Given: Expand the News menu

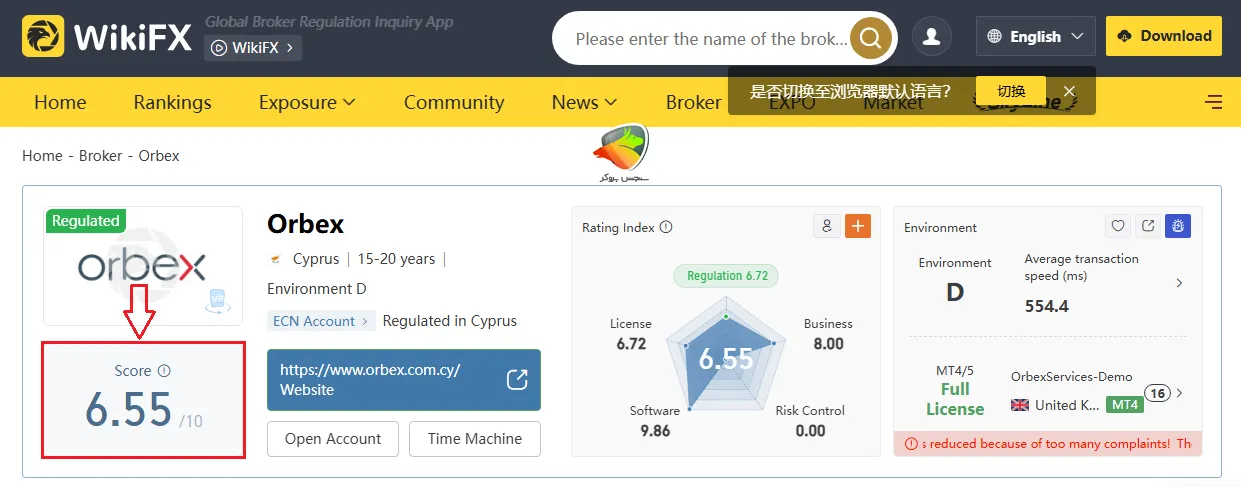Looking at the screenshot, I should (584, 102).
